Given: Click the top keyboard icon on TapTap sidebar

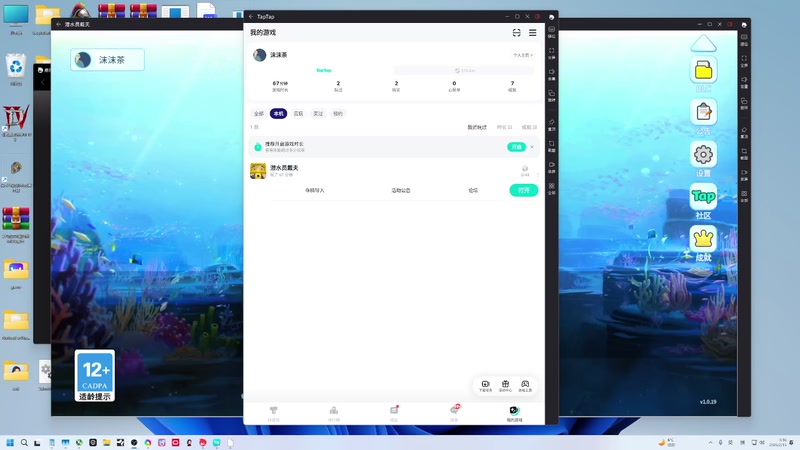Looking at the screenshot, I should [x=552, y=32].
